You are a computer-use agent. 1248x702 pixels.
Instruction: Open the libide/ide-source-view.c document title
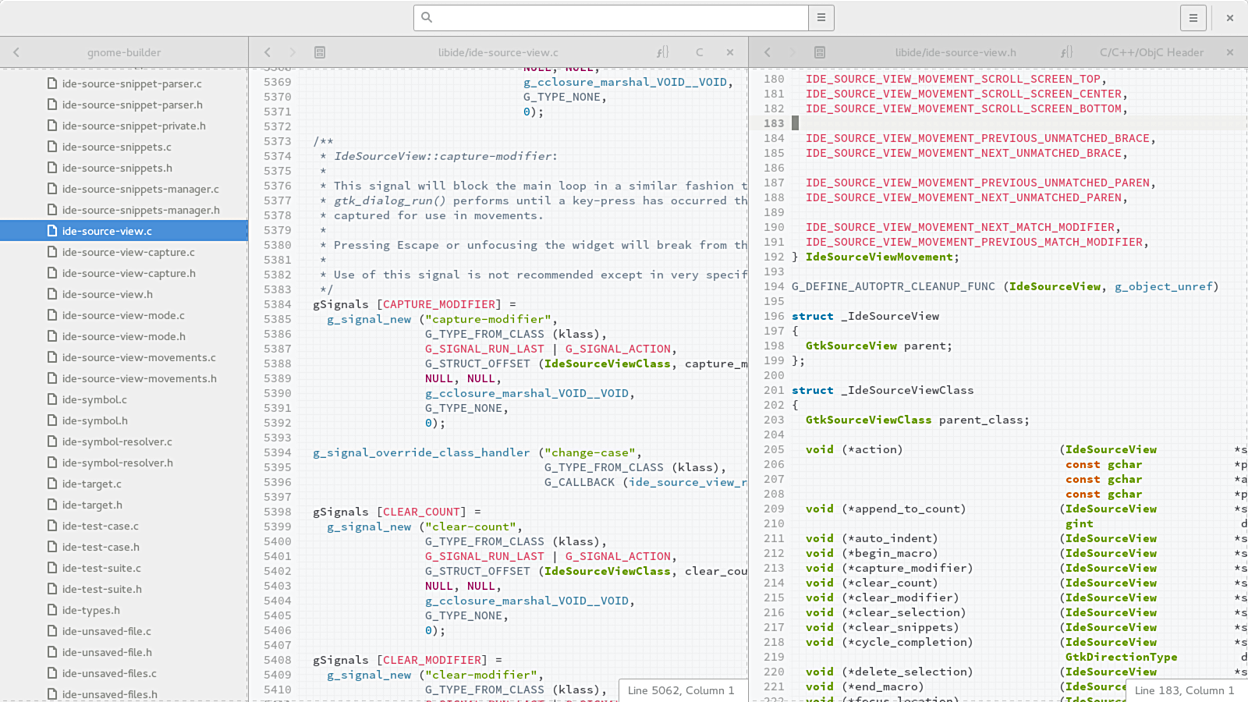click(x=498, y=52)
